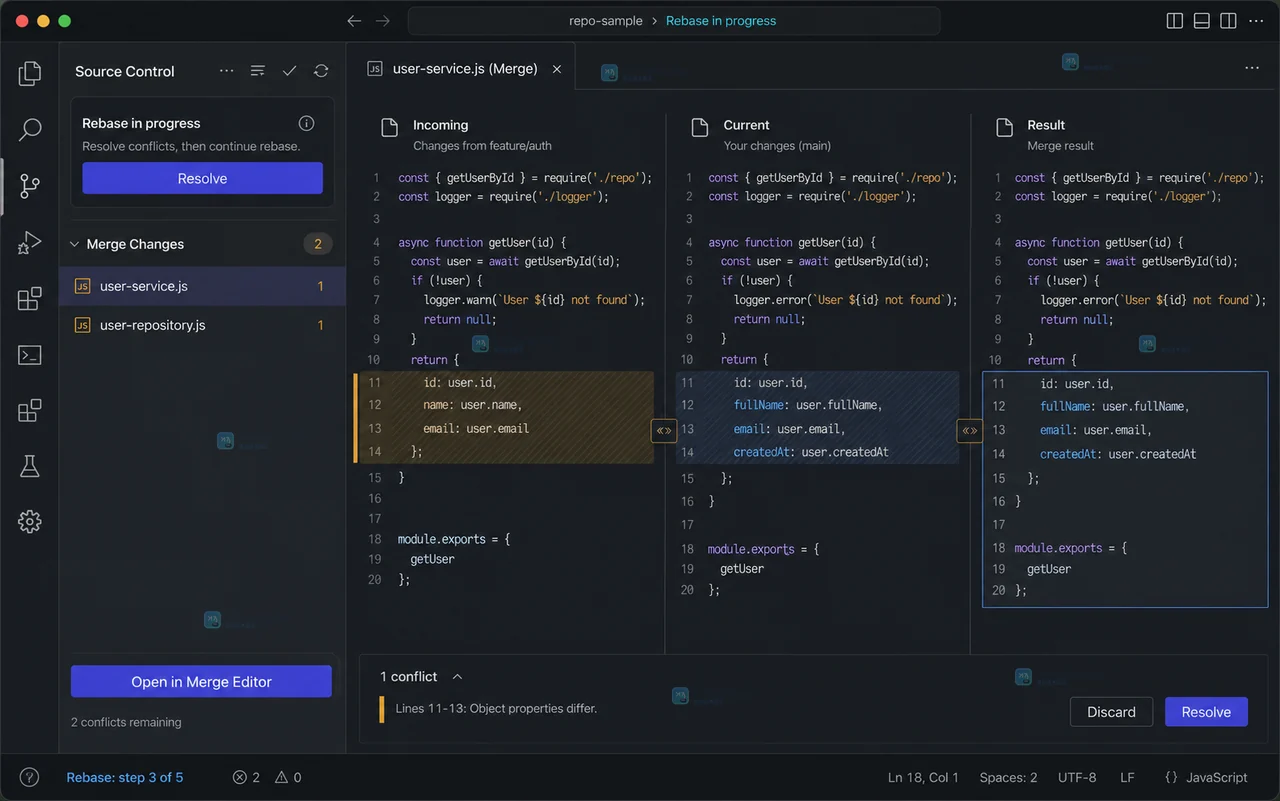The image size is (1280, 801).
Task: Refresh the Source Control view
Action: coord(321,71)
